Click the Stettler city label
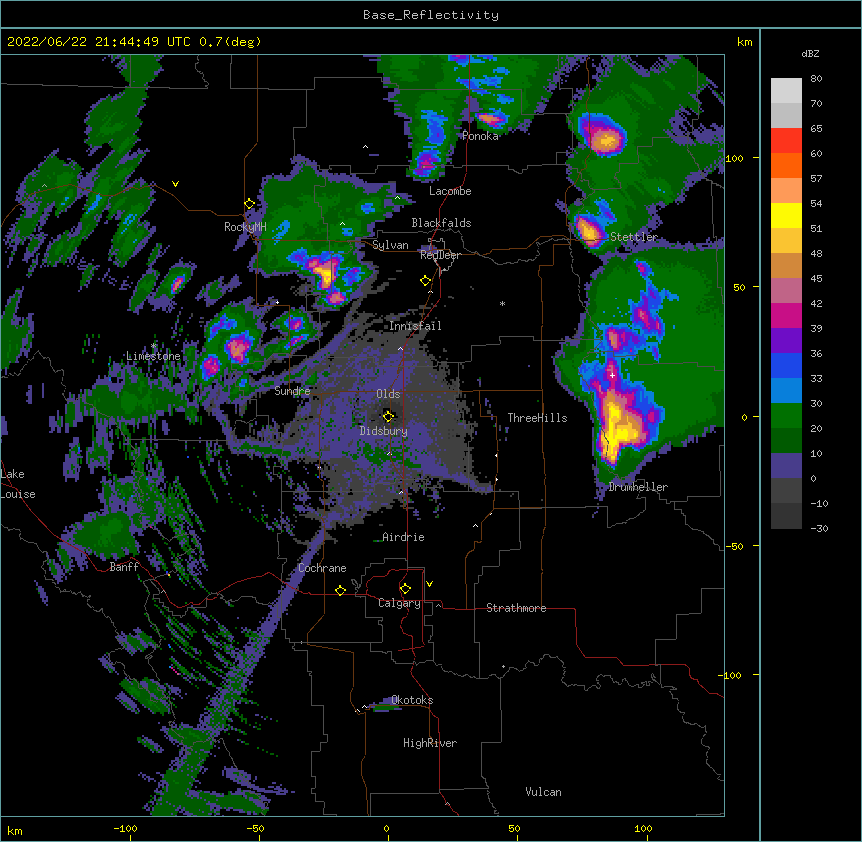Viewport: 862px width, 842px height. [634, 237]
